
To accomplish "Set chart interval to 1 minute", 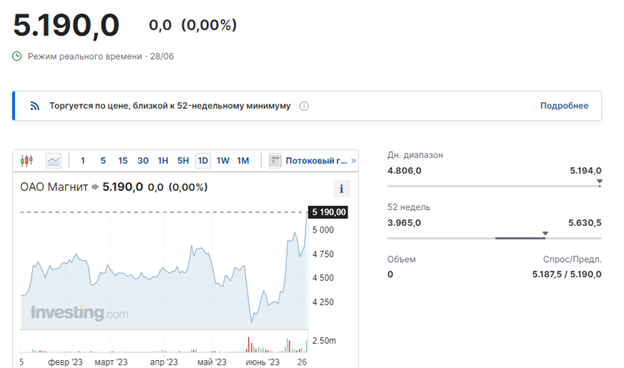I will (x=83, y=161).
